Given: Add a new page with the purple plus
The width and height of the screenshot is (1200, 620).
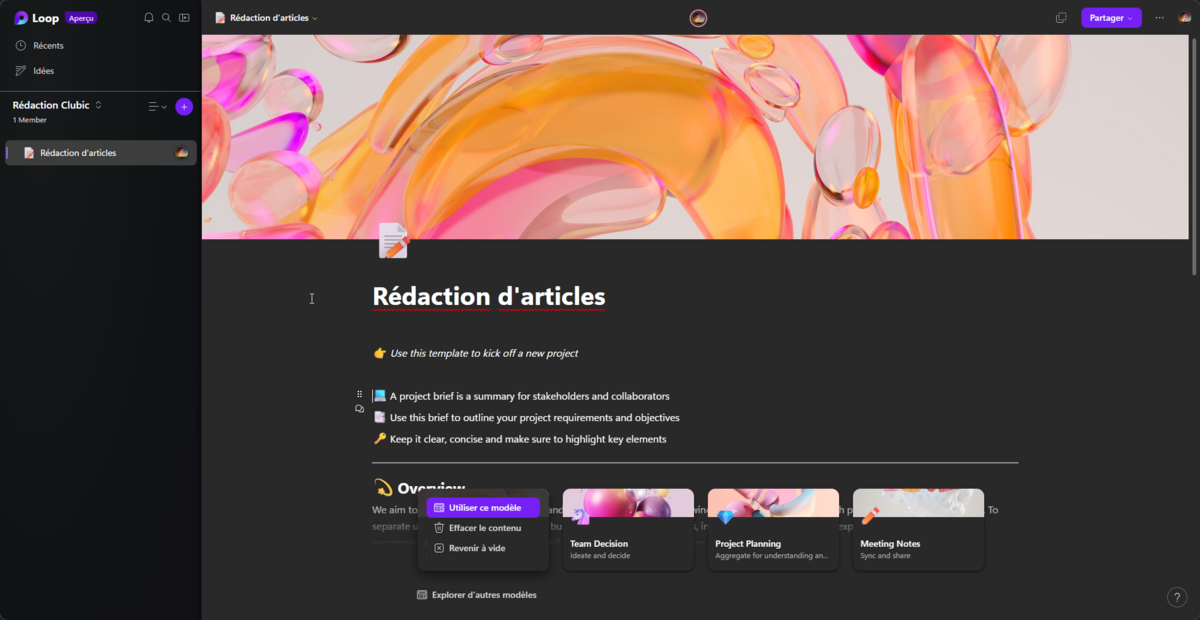Looking at the screenshot, I should [184, 106].
